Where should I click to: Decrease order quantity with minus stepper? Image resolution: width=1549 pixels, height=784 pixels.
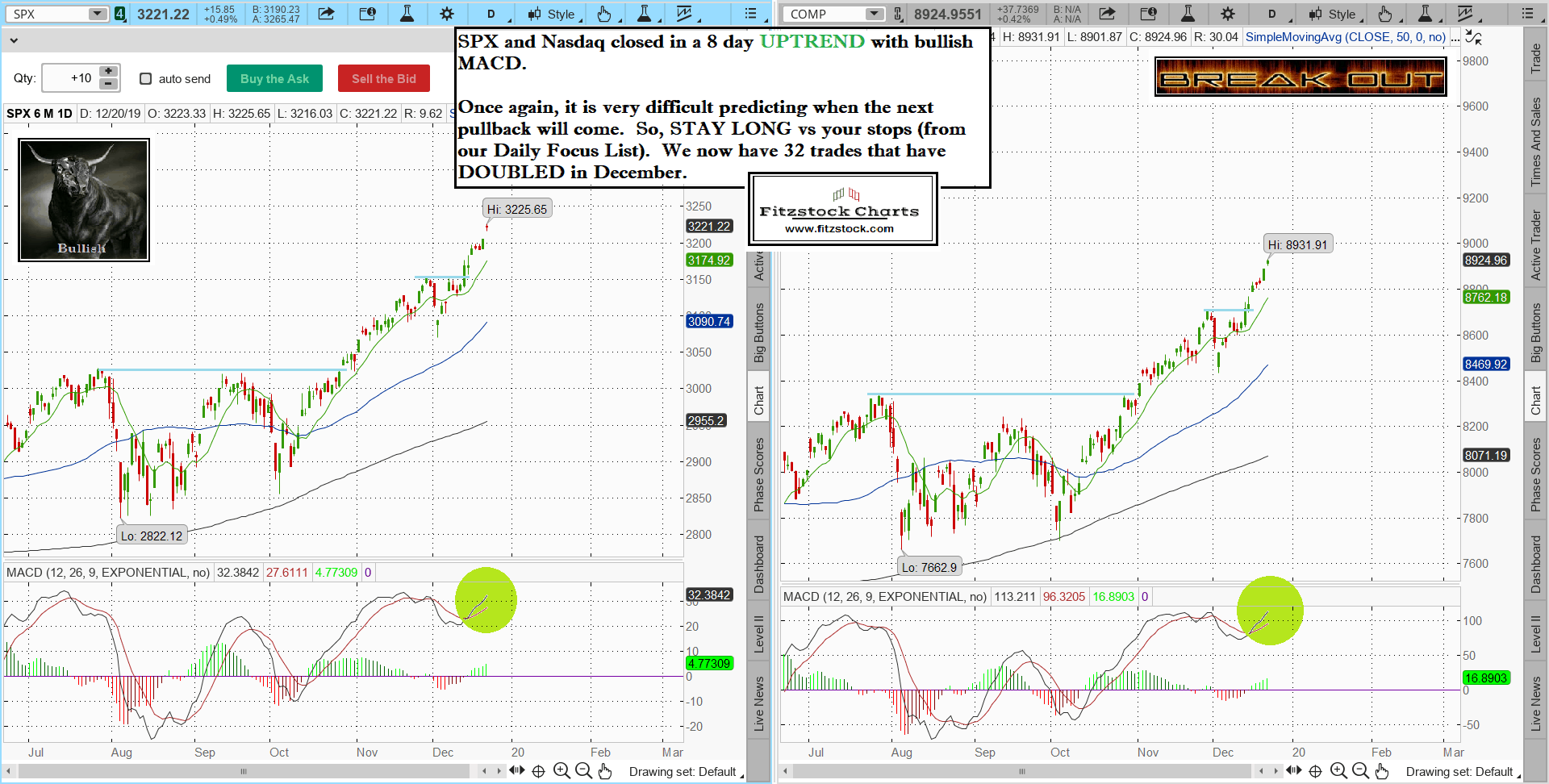[x=109, y=84]
